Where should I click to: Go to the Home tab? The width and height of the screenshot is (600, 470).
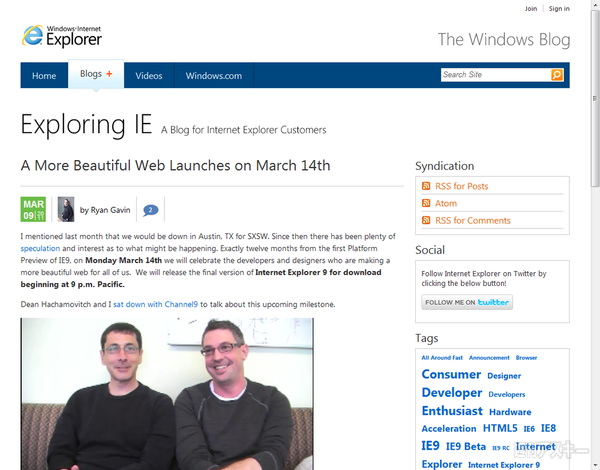44,76
